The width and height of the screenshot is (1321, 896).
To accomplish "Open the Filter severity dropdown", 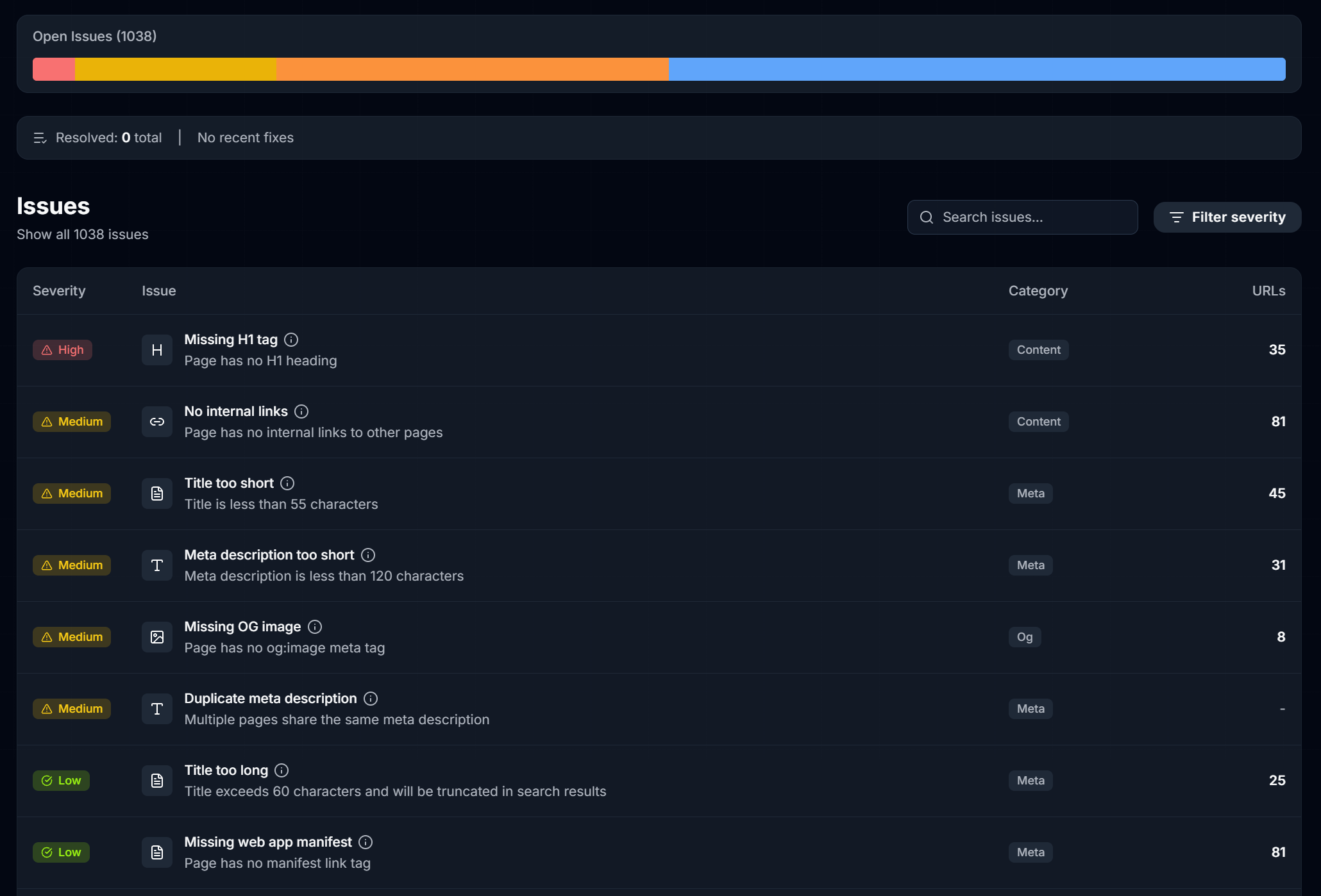I will [x=1227, y=217].
